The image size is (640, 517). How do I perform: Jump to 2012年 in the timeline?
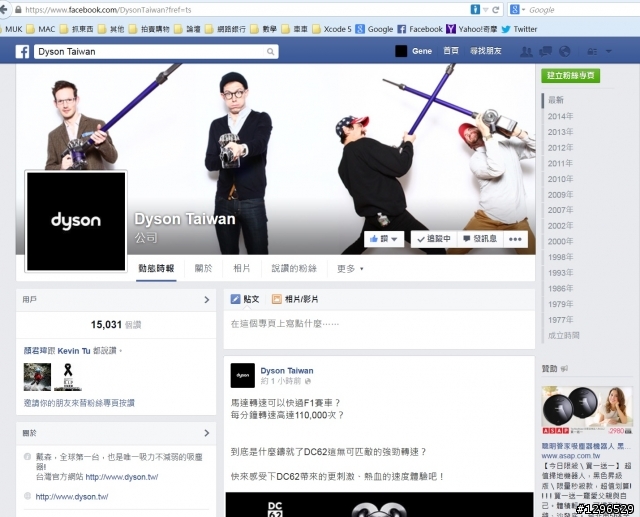tap(560, 147)
